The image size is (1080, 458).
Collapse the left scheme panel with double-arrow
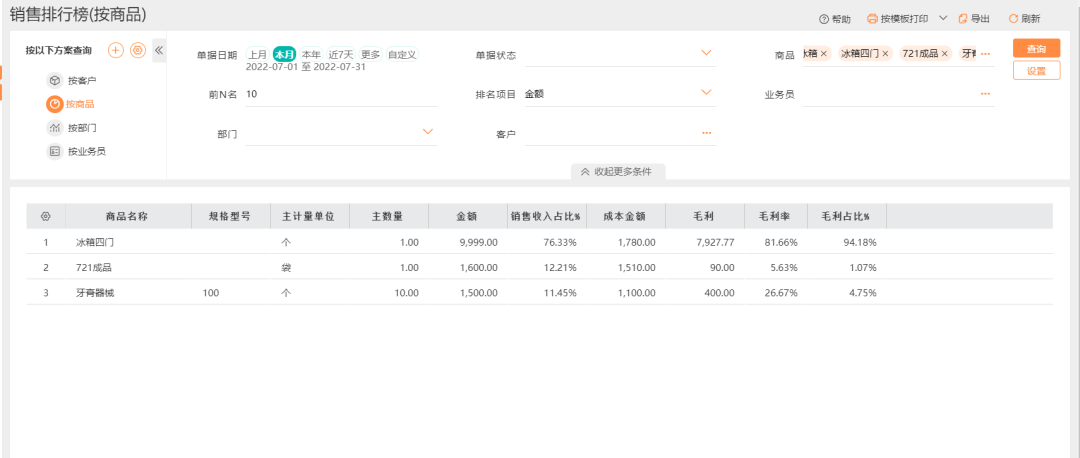(x=159, y=51)
